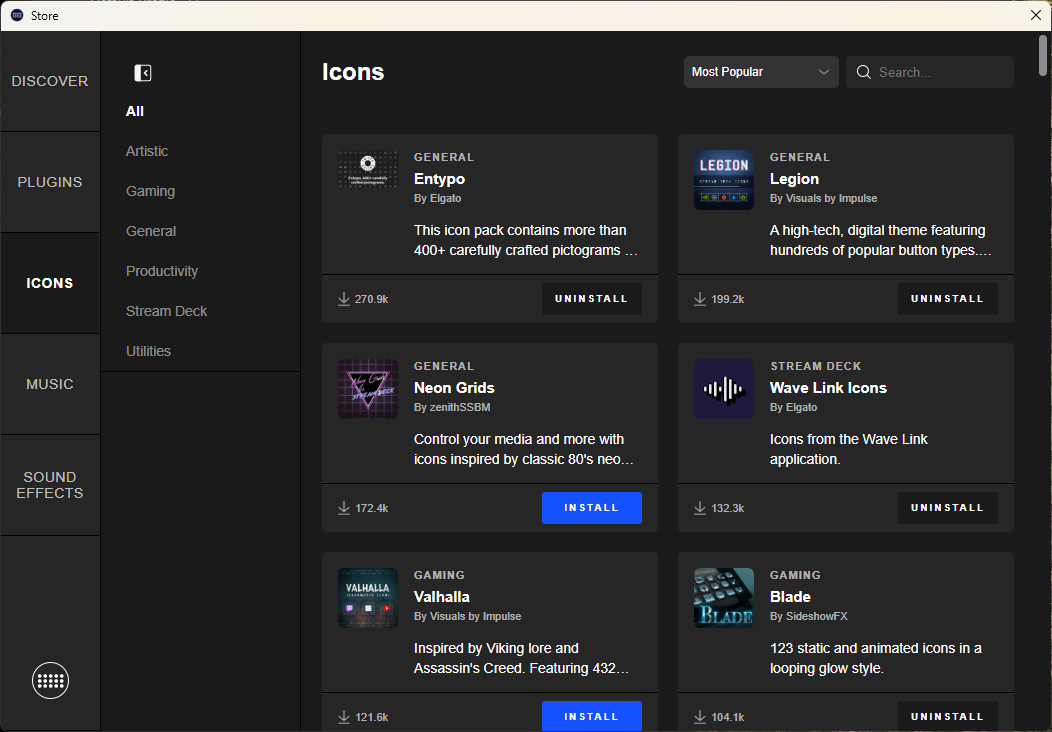This screenshot has width=1052, height=732.
Task: Open the Wave Link Icons title
Action: [828, 388]
